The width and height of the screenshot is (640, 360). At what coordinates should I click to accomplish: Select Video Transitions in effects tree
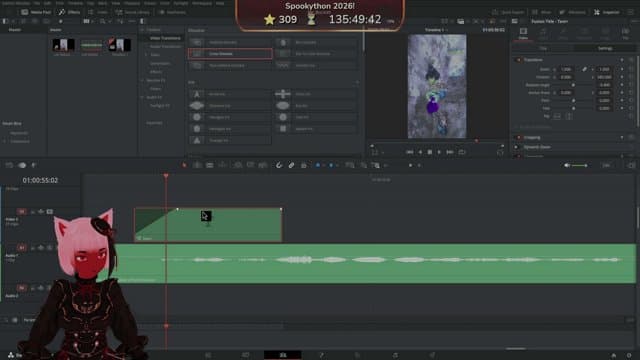coord(165,38)
